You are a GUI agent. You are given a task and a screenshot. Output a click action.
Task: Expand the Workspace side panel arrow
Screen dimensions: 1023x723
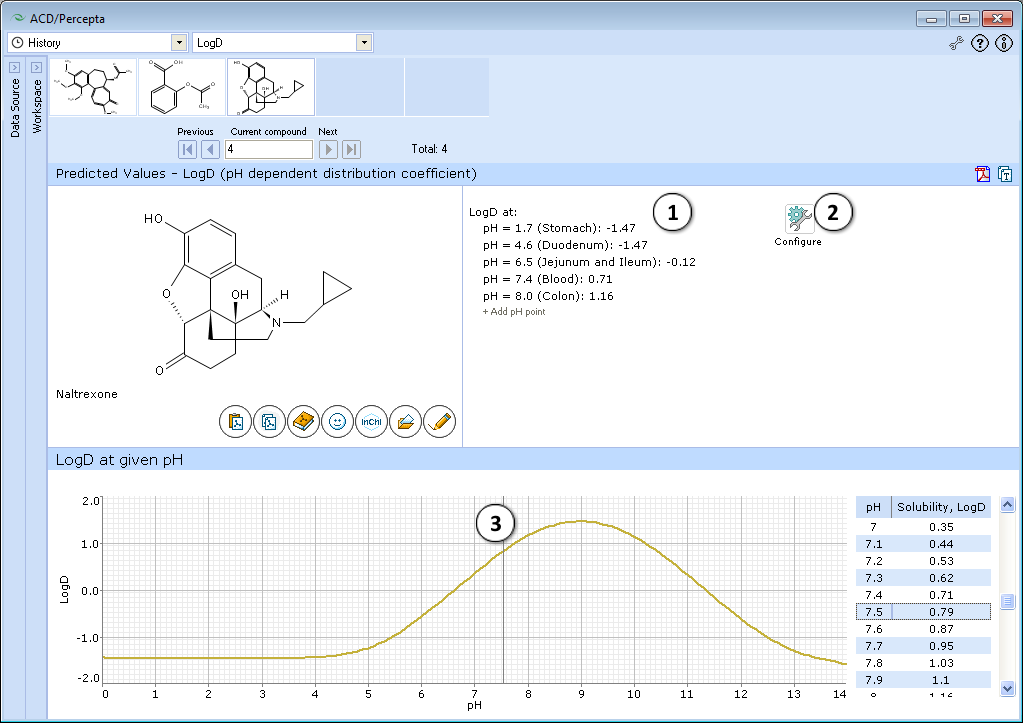(37, 67)
